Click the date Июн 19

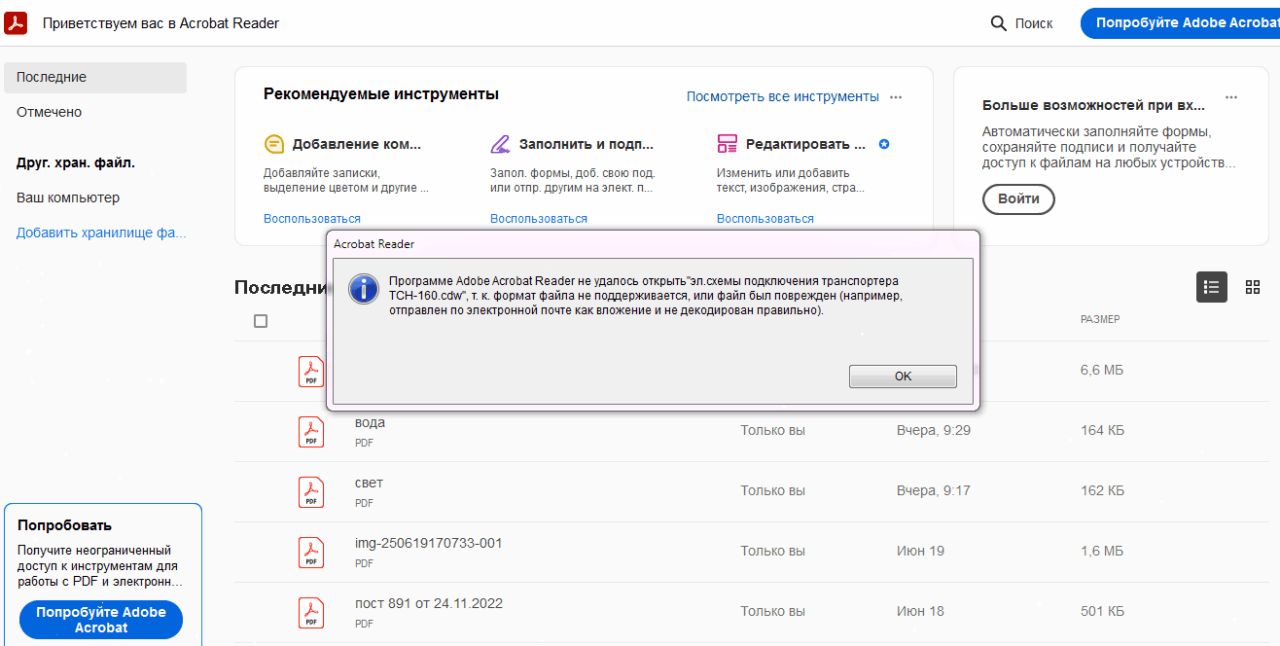tap(920, 550)
